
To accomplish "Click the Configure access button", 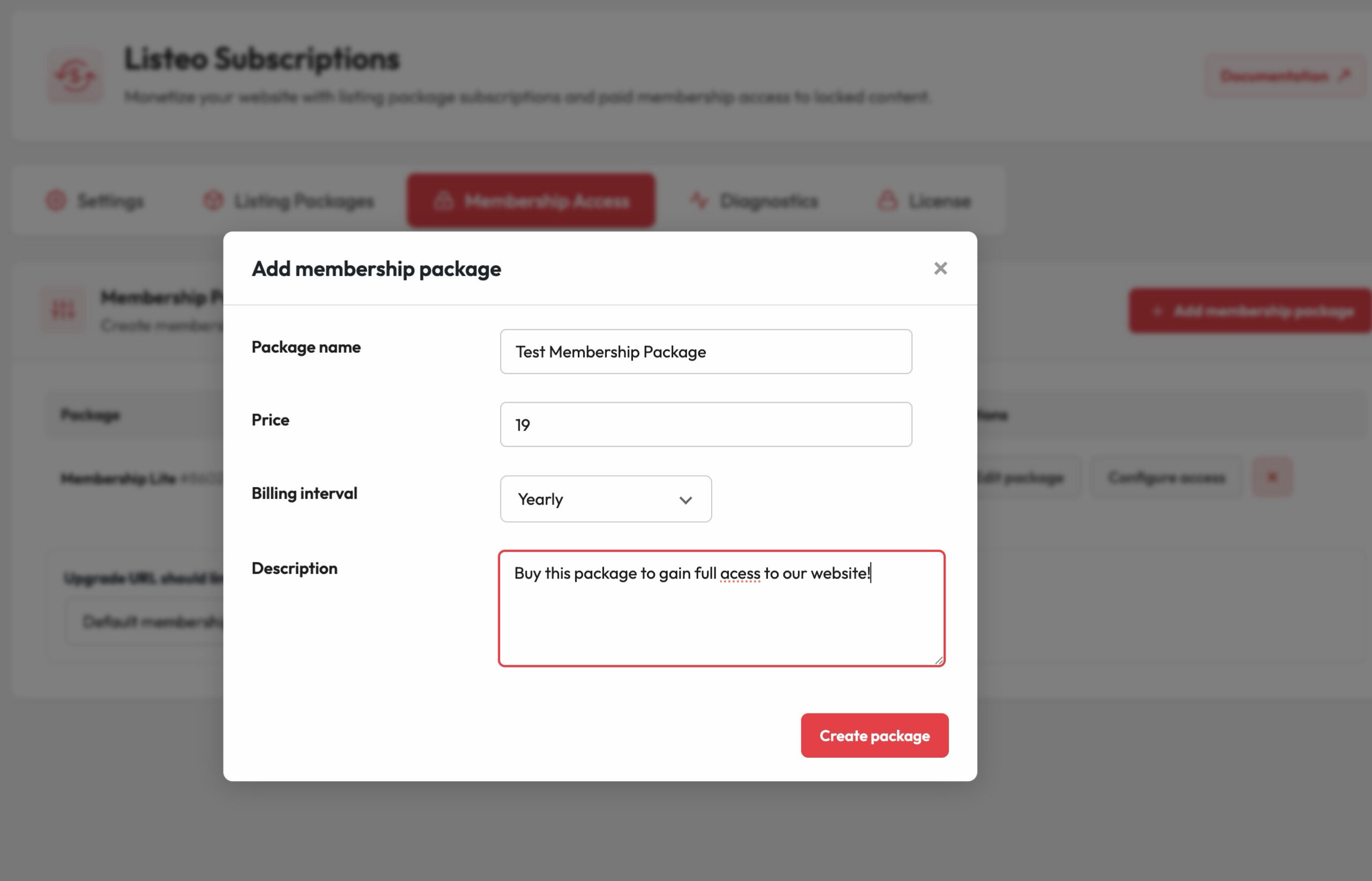I will (x=1167, y=477).
